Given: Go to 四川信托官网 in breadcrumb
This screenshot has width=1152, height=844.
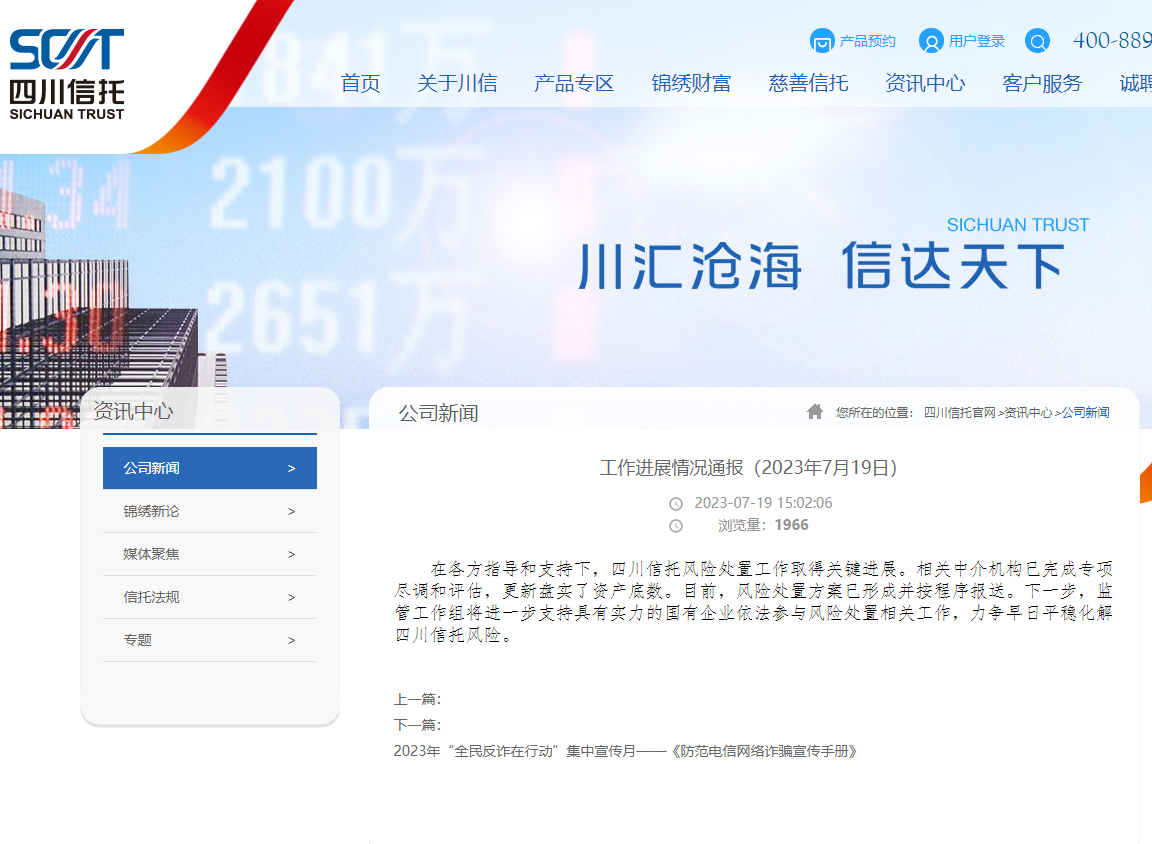Looking at the screenshot, I should point(960,413).
